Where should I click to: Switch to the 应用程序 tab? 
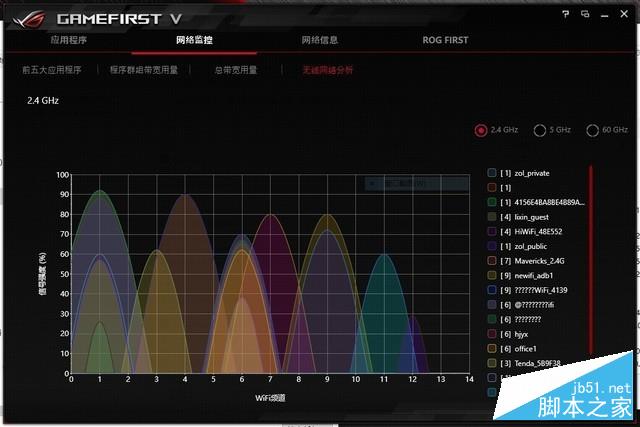click(69, 40)
